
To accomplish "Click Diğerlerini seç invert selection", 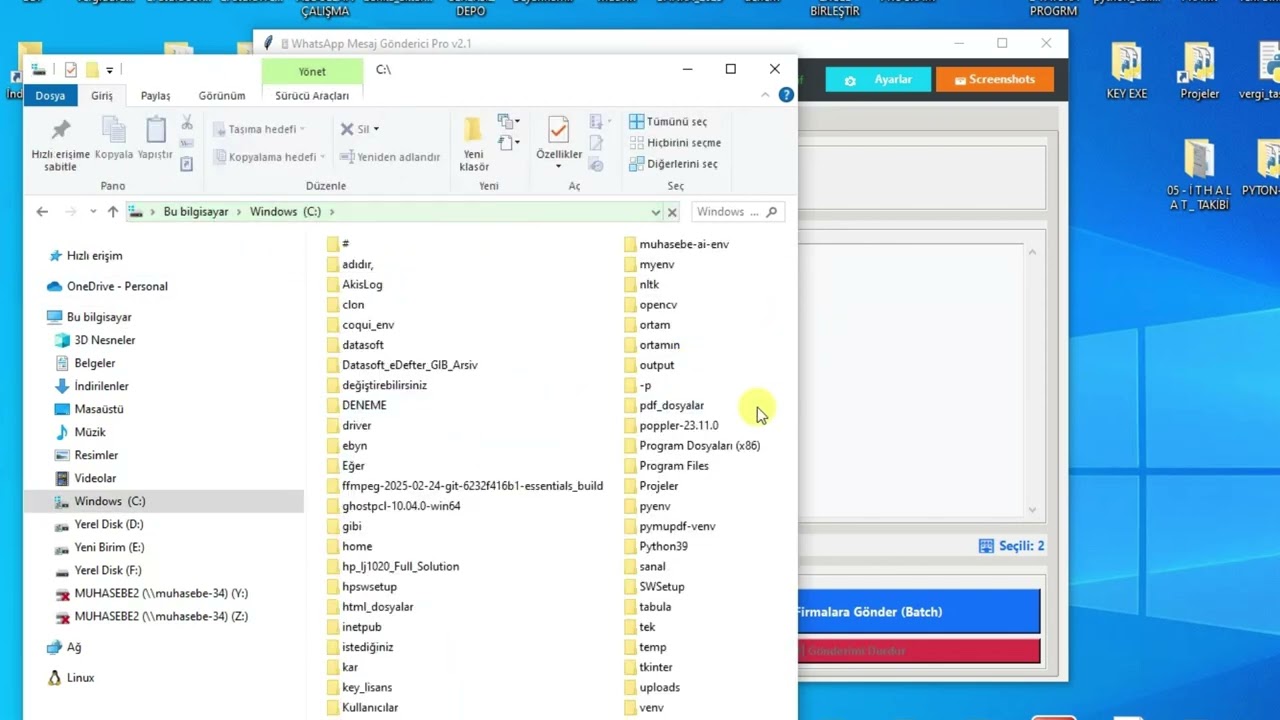I will click(673, 164).
